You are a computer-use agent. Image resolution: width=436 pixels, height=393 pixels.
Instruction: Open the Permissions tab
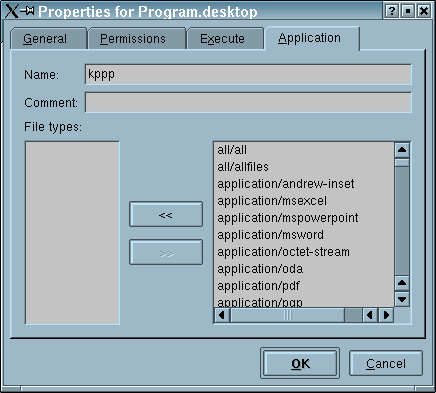click(137, 39)
